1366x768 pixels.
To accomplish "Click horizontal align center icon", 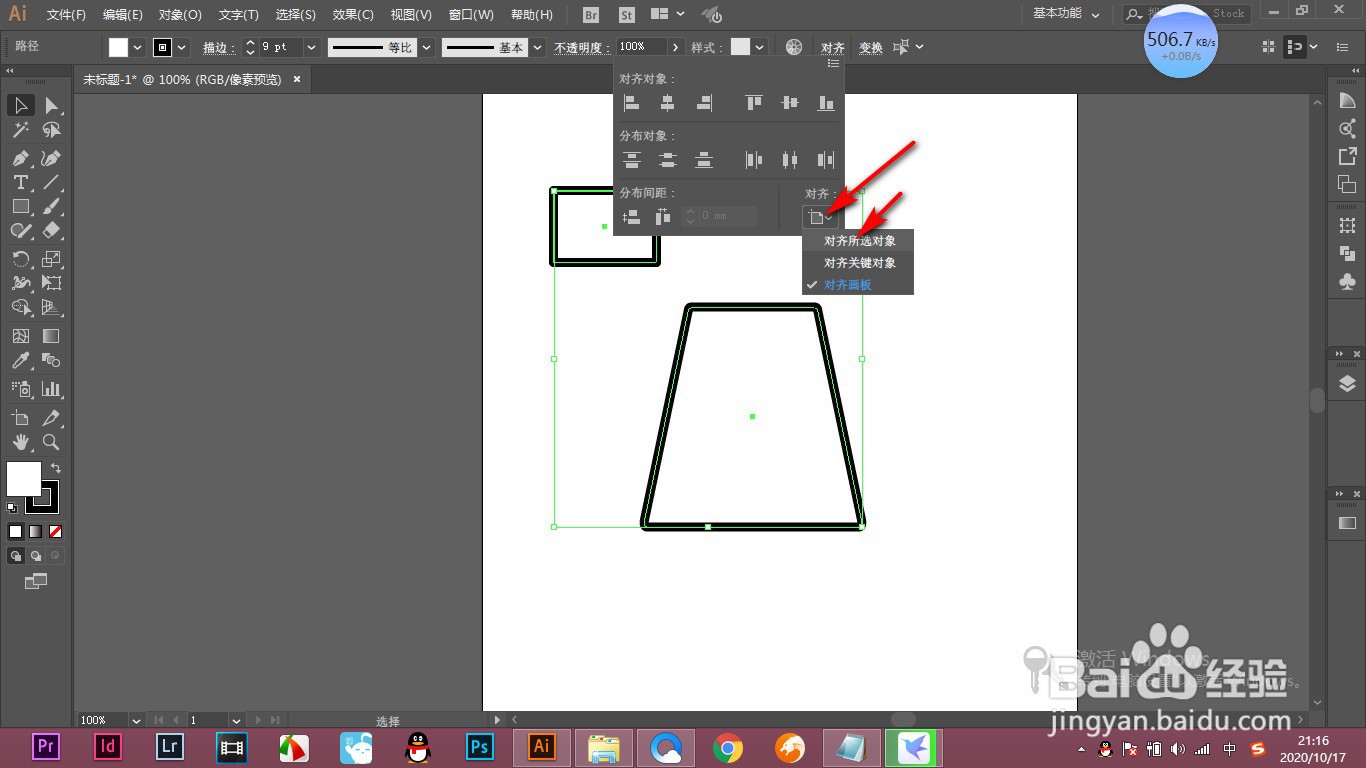I will point(667,102).
